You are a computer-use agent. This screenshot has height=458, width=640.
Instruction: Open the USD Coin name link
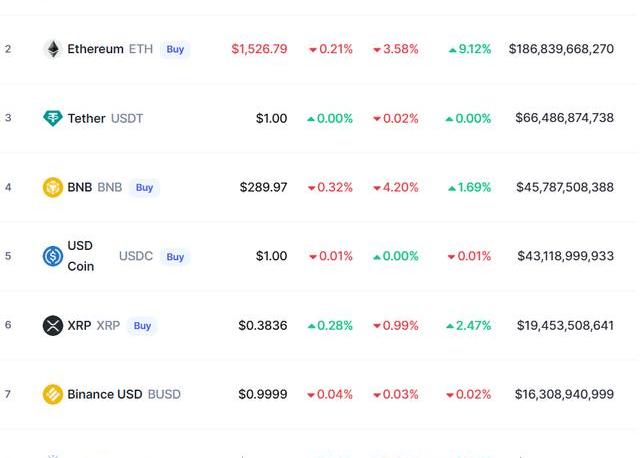(81, 256)
